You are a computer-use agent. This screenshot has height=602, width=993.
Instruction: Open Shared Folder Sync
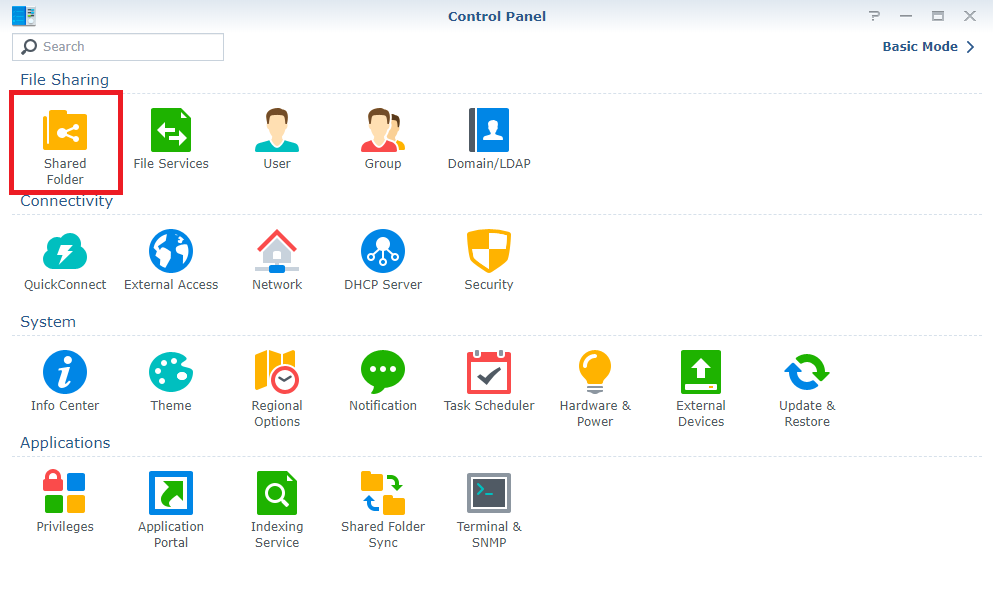point(383,495)
